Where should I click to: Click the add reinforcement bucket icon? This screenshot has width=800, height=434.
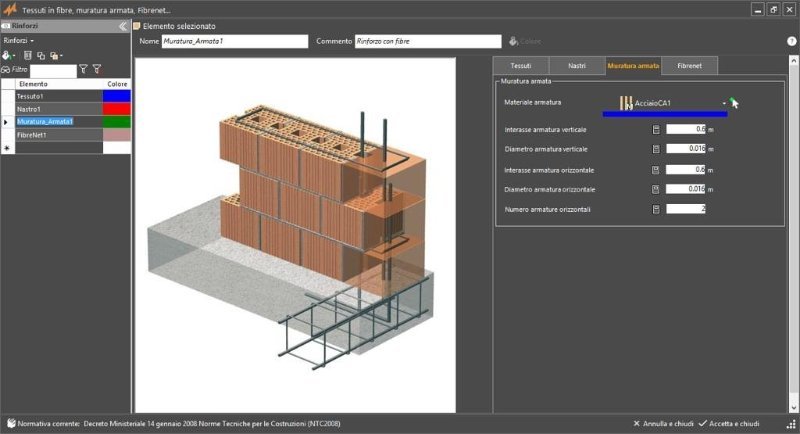coord(7,55)
